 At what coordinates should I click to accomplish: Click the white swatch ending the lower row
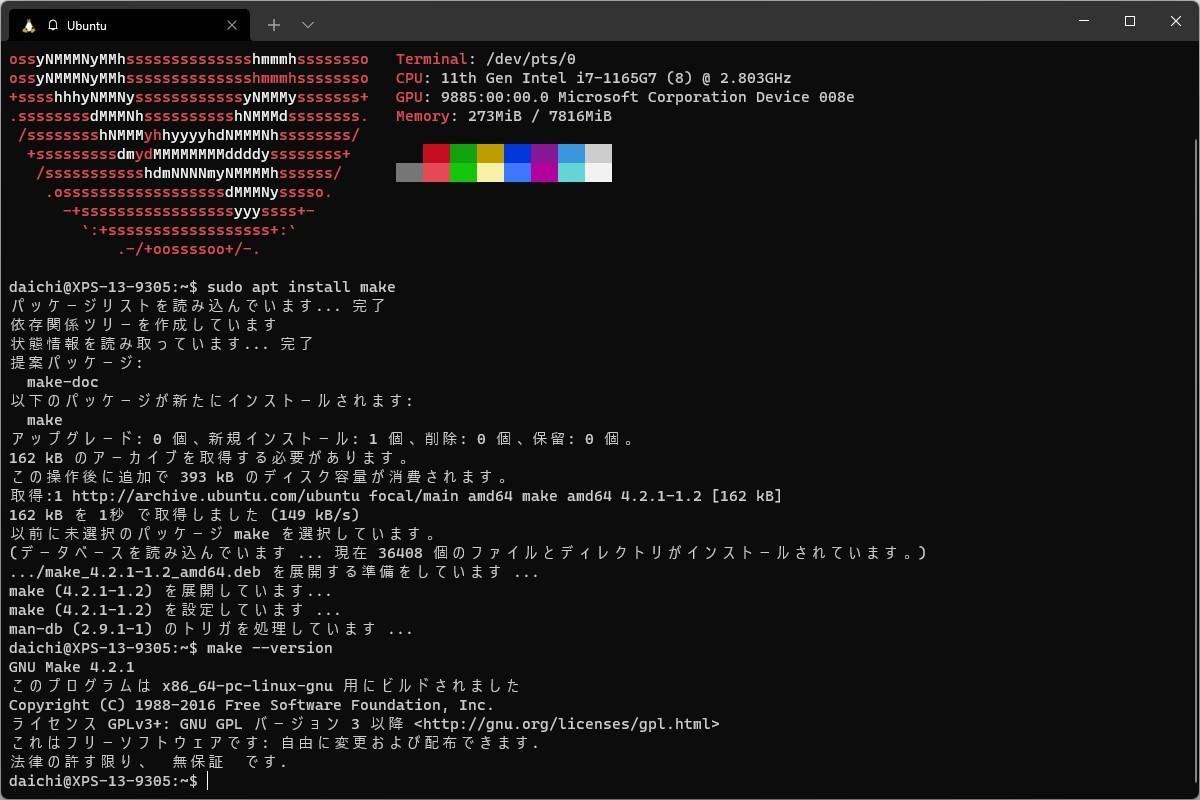point(598,173)
